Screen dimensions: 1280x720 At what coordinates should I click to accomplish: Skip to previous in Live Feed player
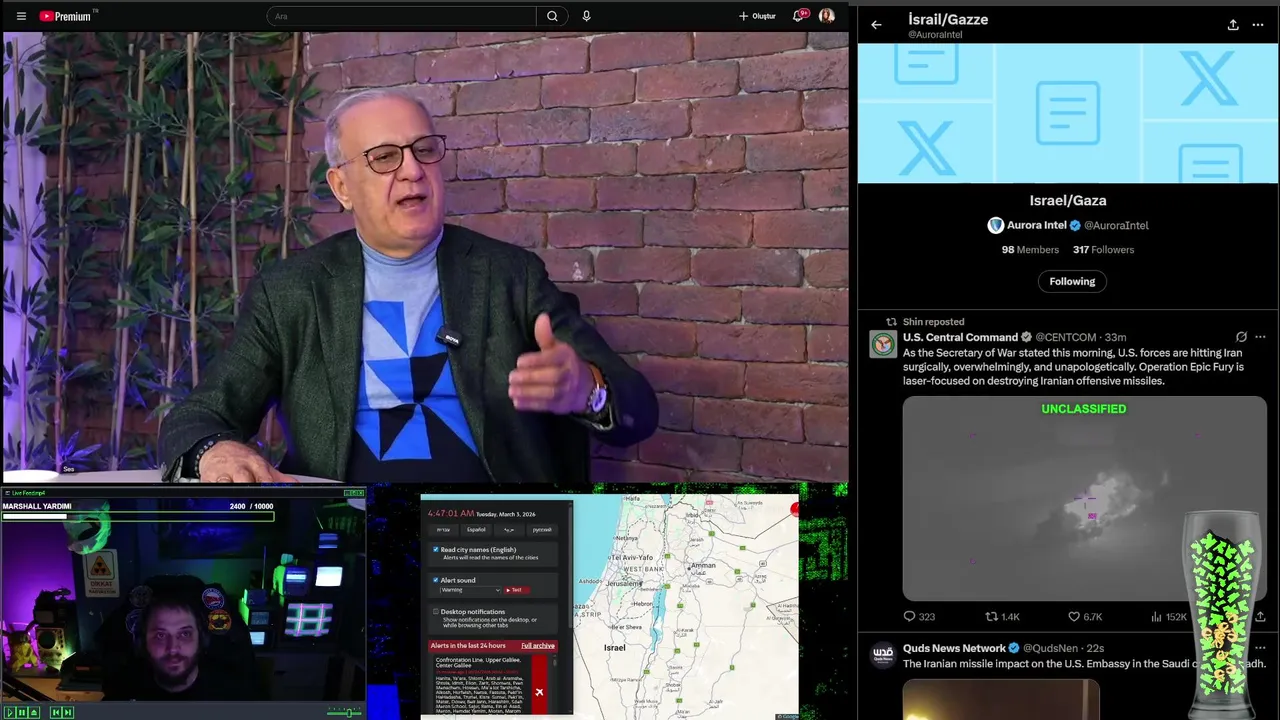coord(56,712)
